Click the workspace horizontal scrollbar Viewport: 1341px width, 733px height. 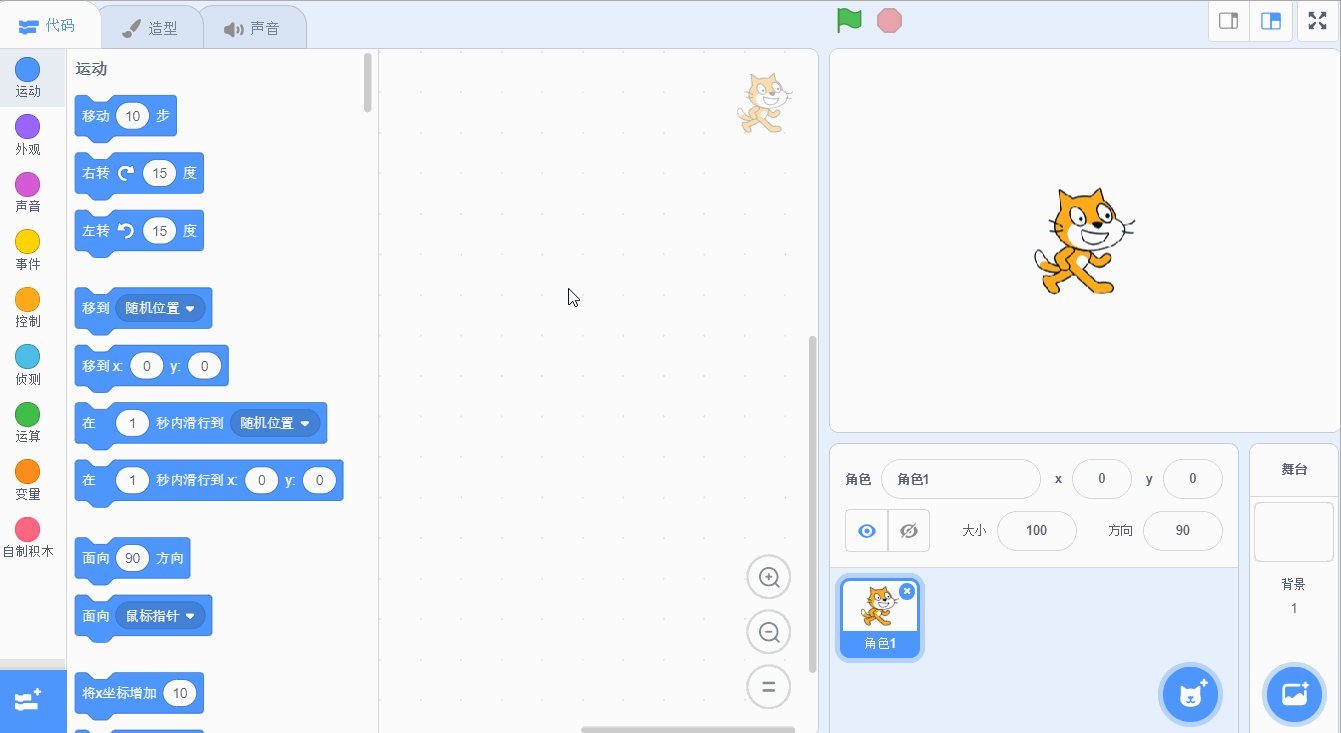click(x=688, y=729)
